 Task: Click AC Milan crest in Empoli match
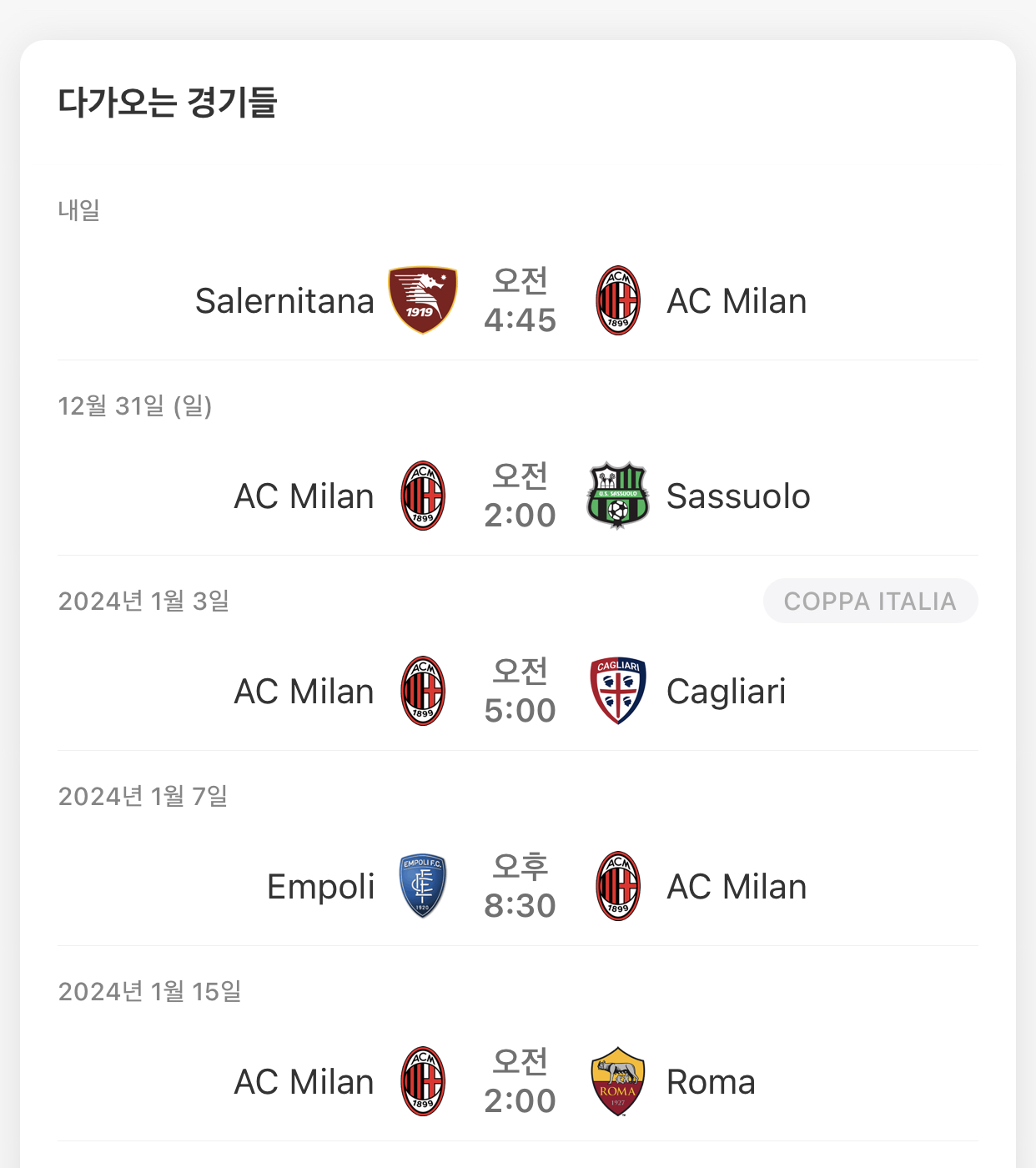[x=618, y=886]
